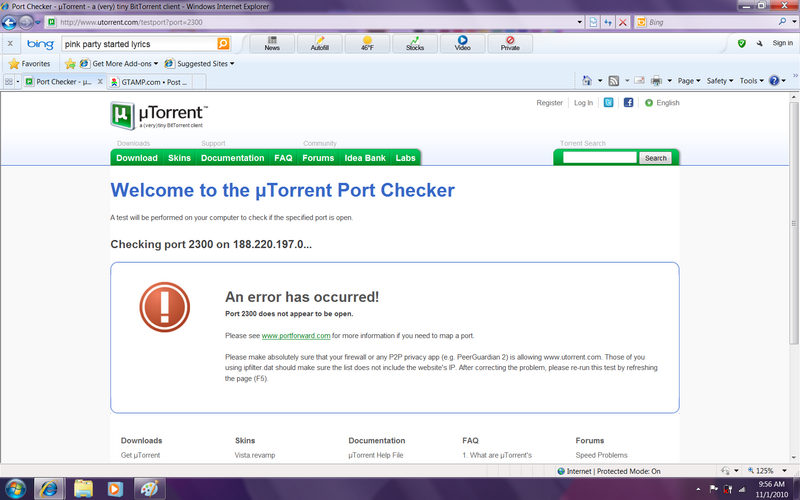
Task: Click the Twitter icon on the page header
Action: [608, 102]
